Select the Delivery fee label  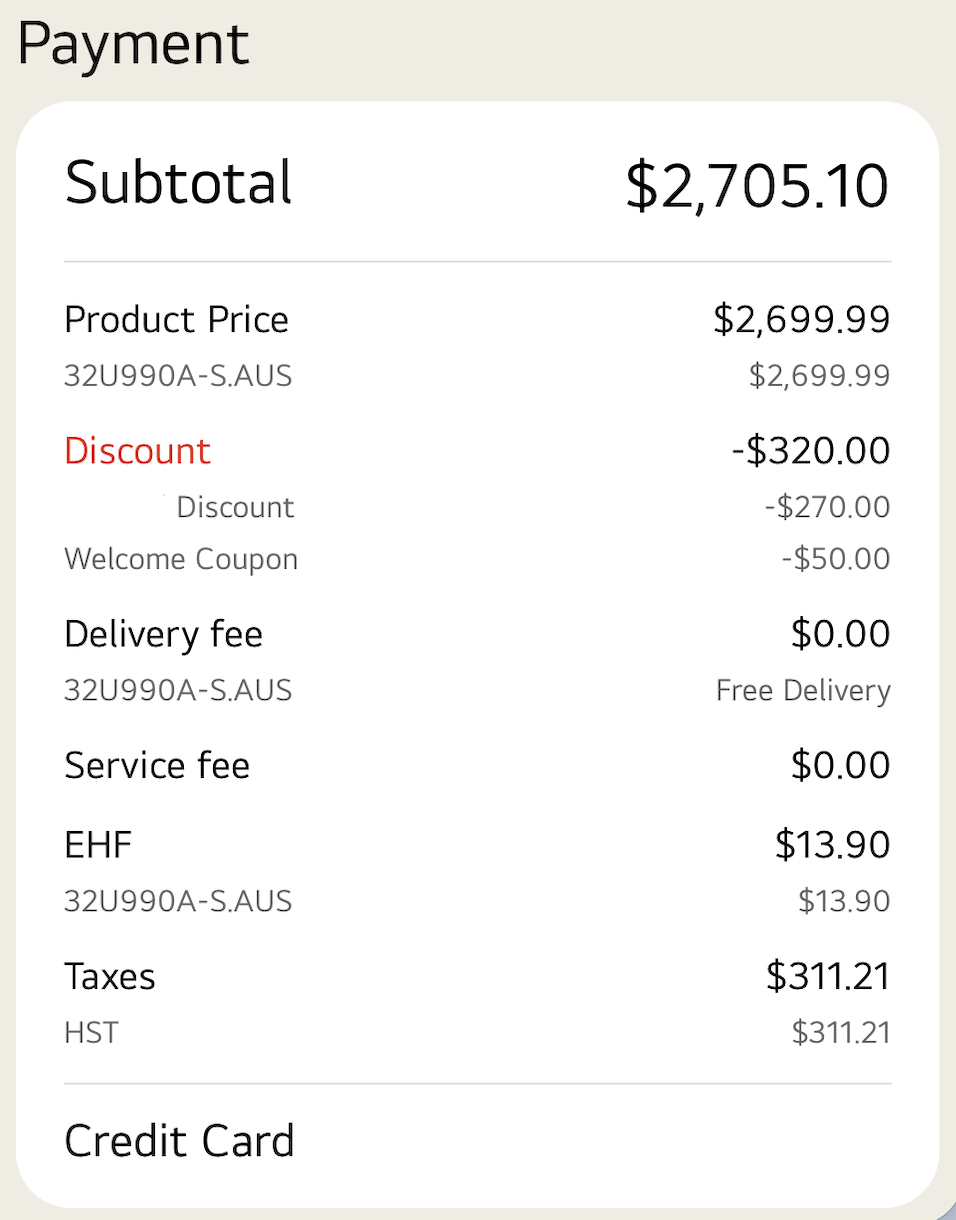click(x=163, y=634)
